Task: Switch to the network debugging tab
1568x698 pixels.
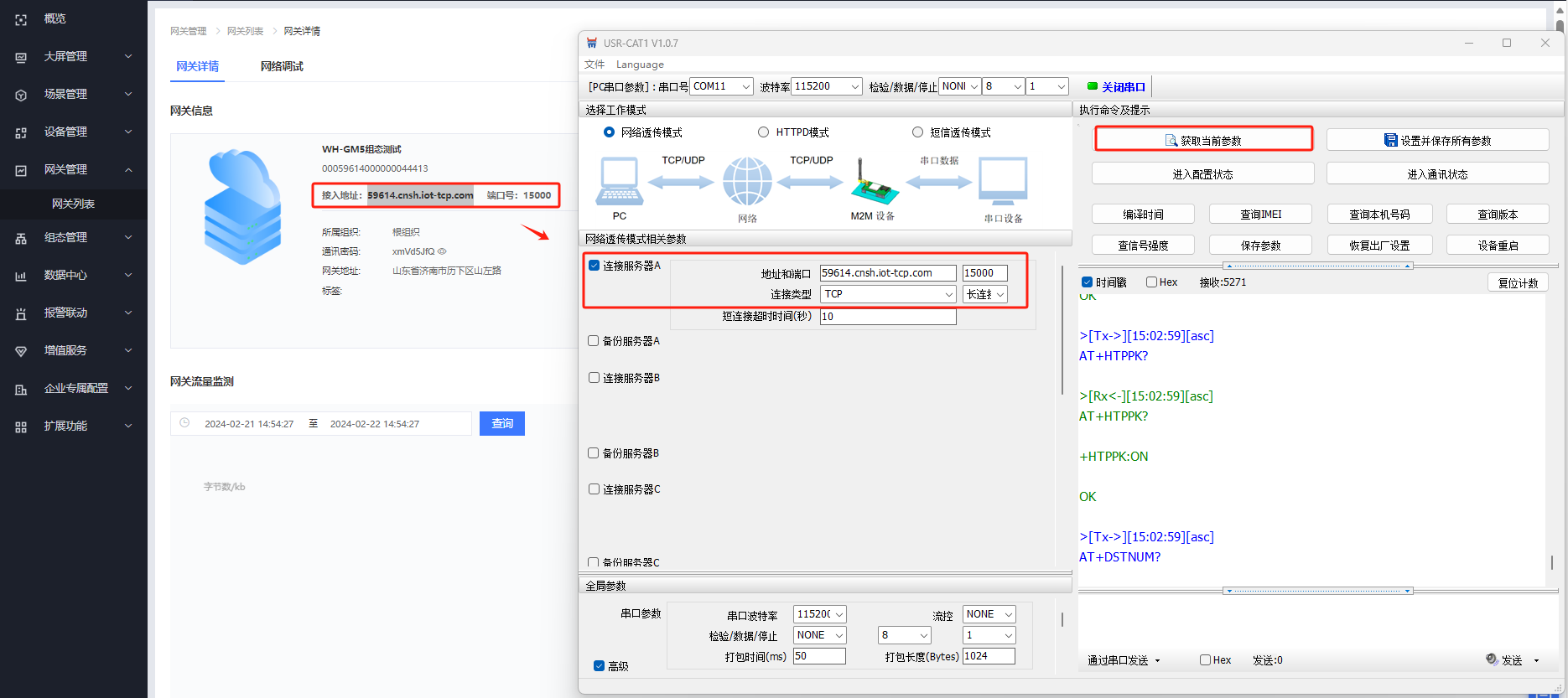Action: pos(282,66)
